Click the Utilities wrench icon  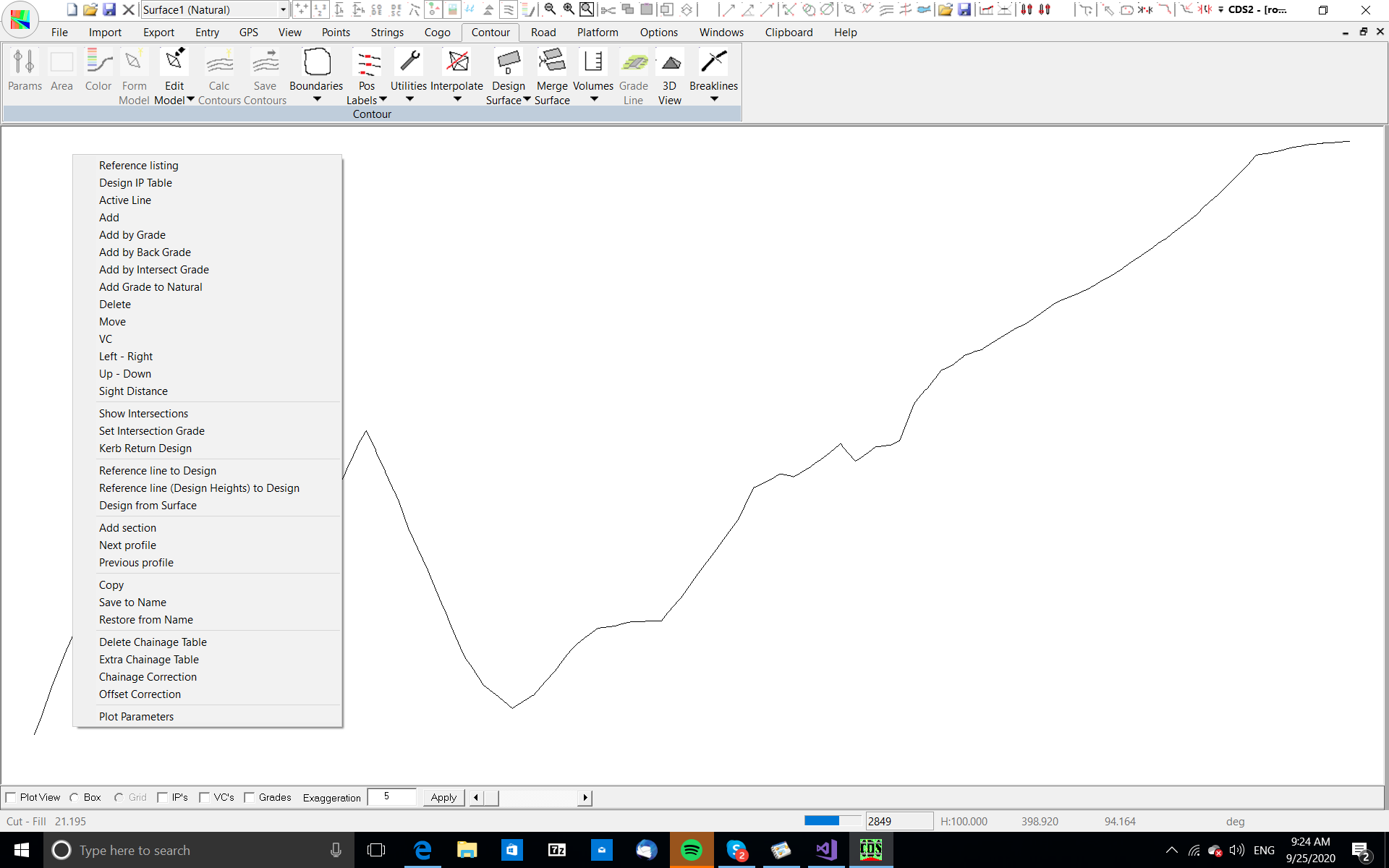[x=409, y=63]
